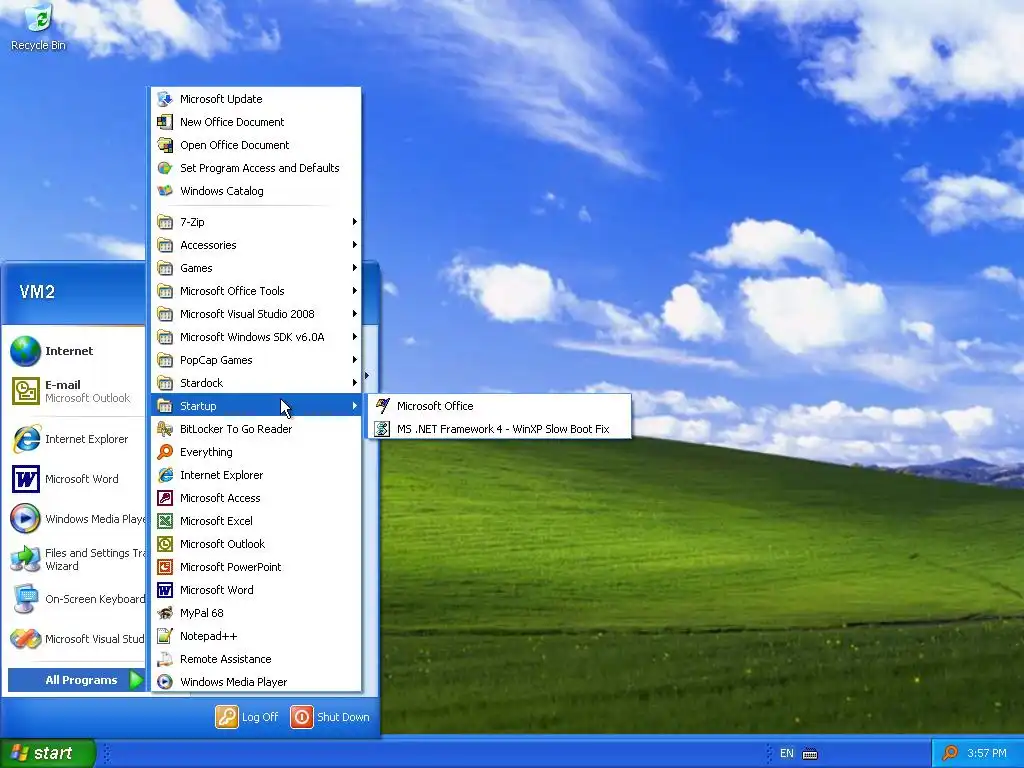This screenshot has height=768, width=1024.
Task: Click the E-mail Outlook icon in Start menu
Action: click(25, 391)
